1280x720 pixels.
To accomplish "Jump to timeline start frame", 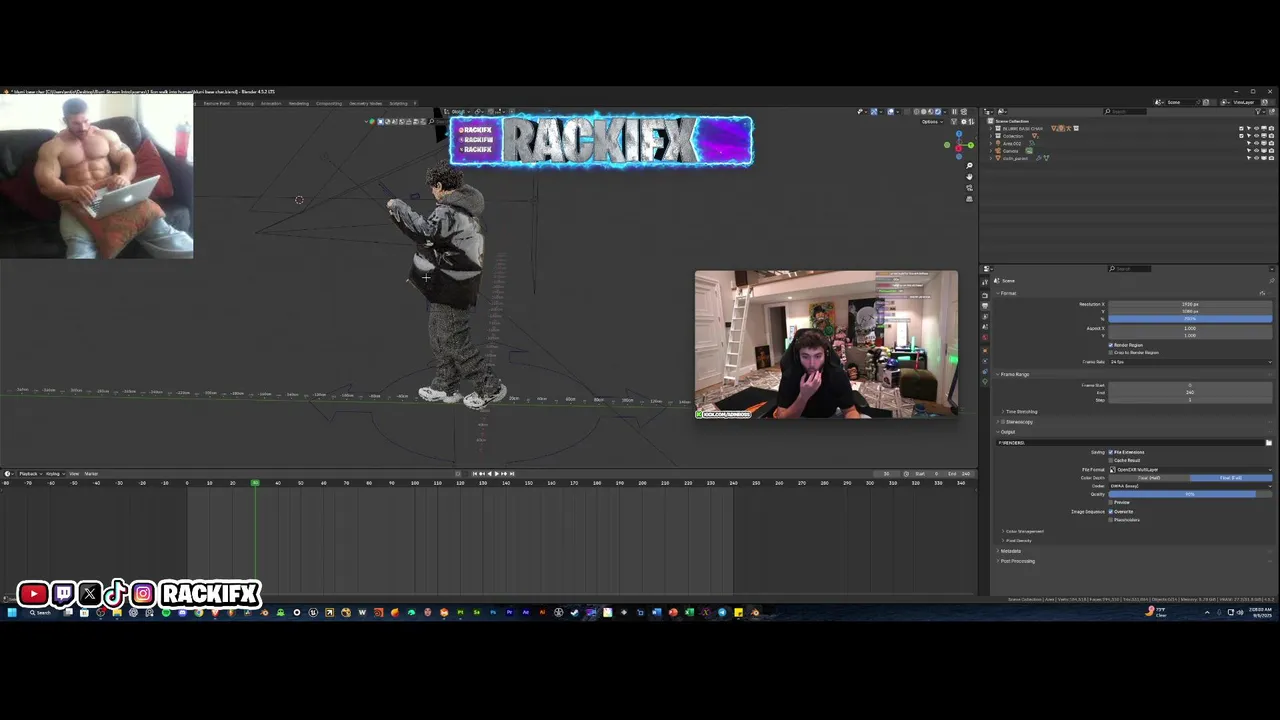I will (475, 474).
